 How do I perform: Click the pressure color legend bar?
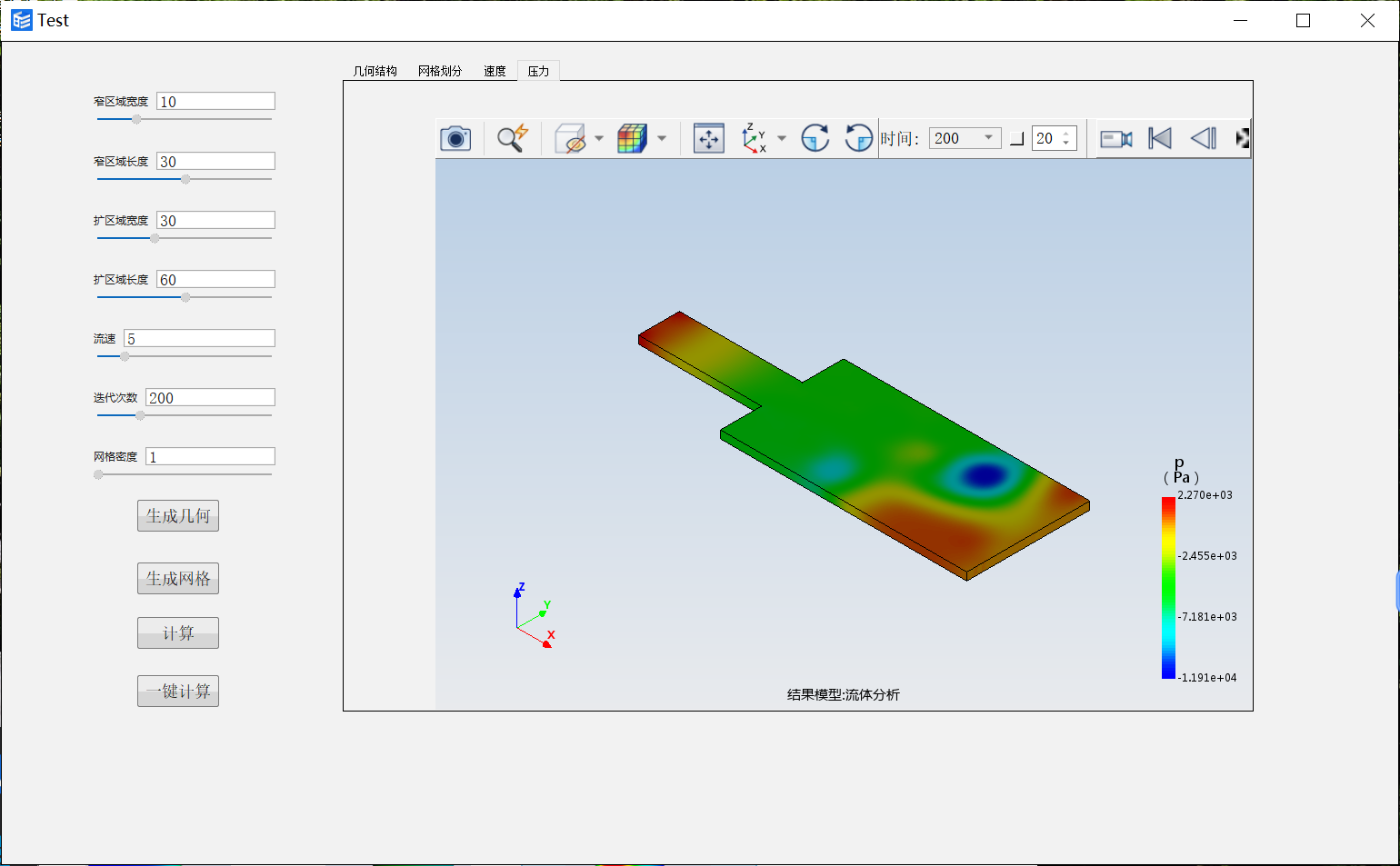(1168, 588)
